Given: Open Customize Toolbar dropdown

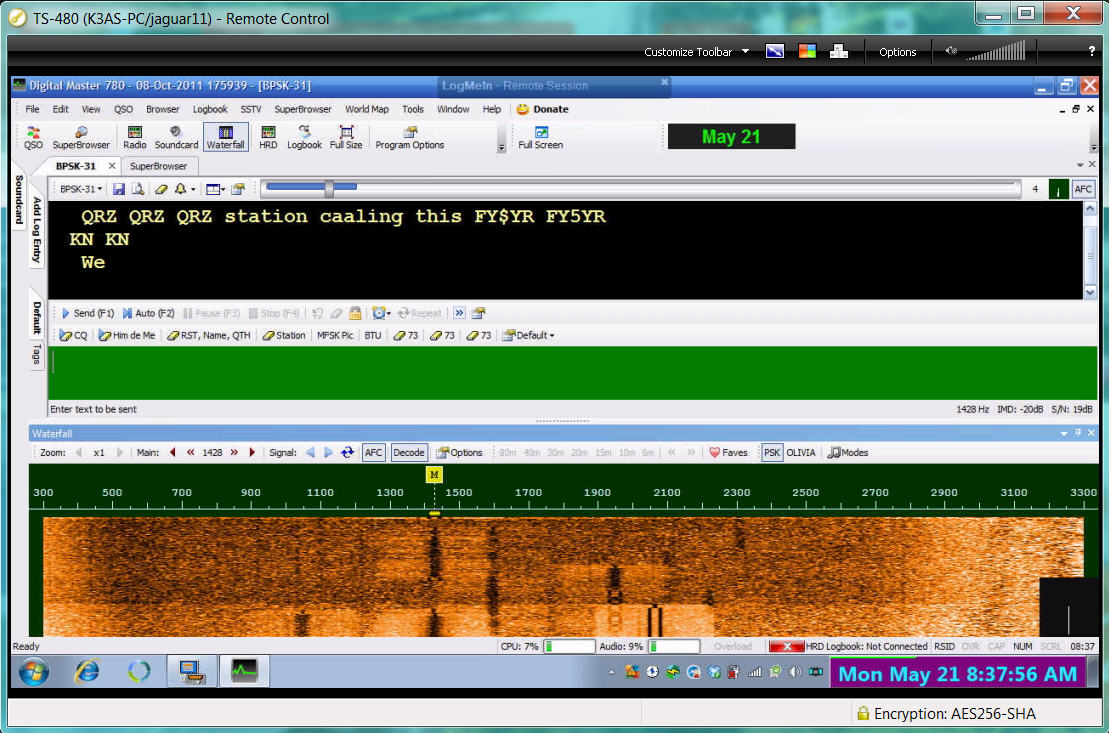Looking at the screenshot, I should tap(696, 52).
